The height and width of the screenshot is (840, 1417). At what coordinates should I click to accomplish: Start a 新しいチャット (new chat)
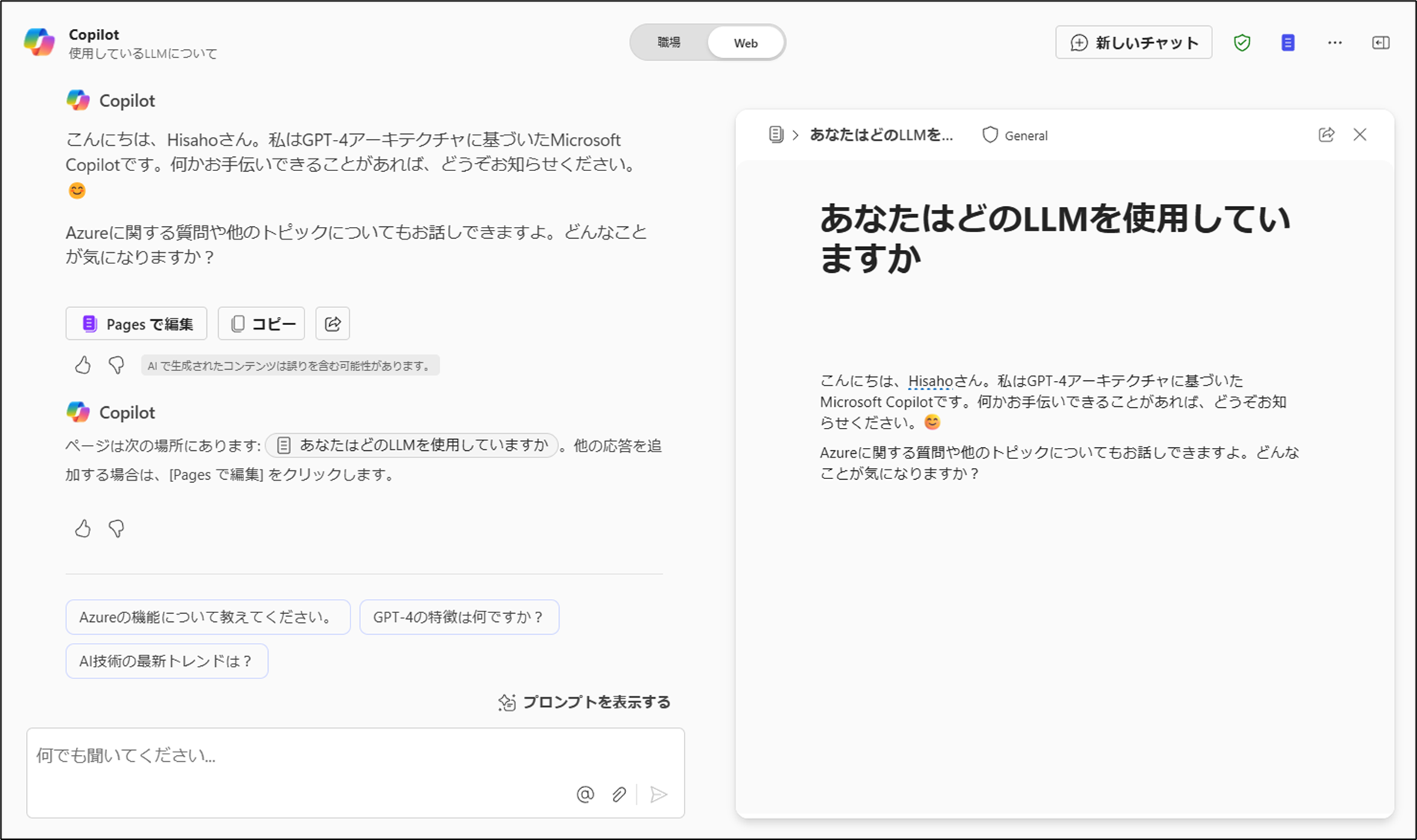coord(1133,42)
